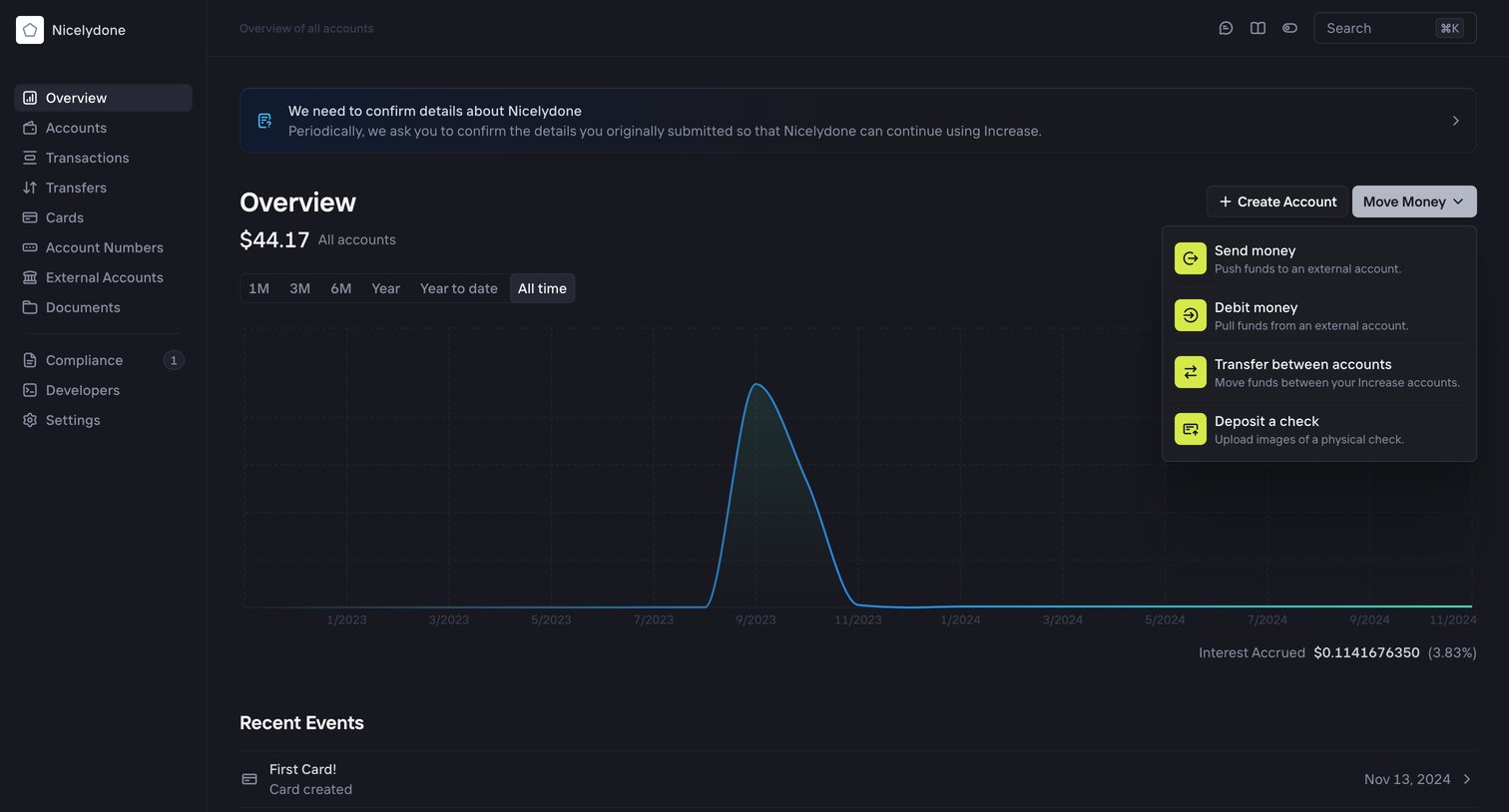
Task: Focus the Search input field
Action: [x=1394, y=28]
